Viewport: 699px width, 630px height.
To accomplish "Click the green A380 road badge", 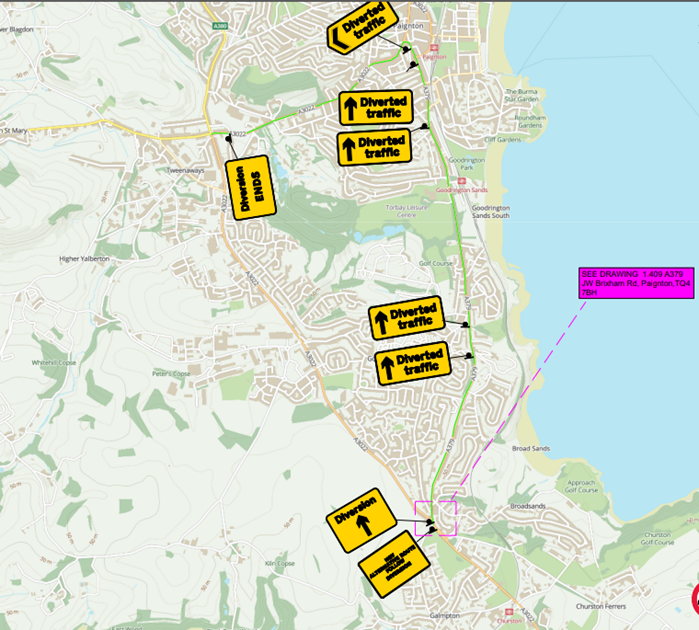I will [220, 26].
